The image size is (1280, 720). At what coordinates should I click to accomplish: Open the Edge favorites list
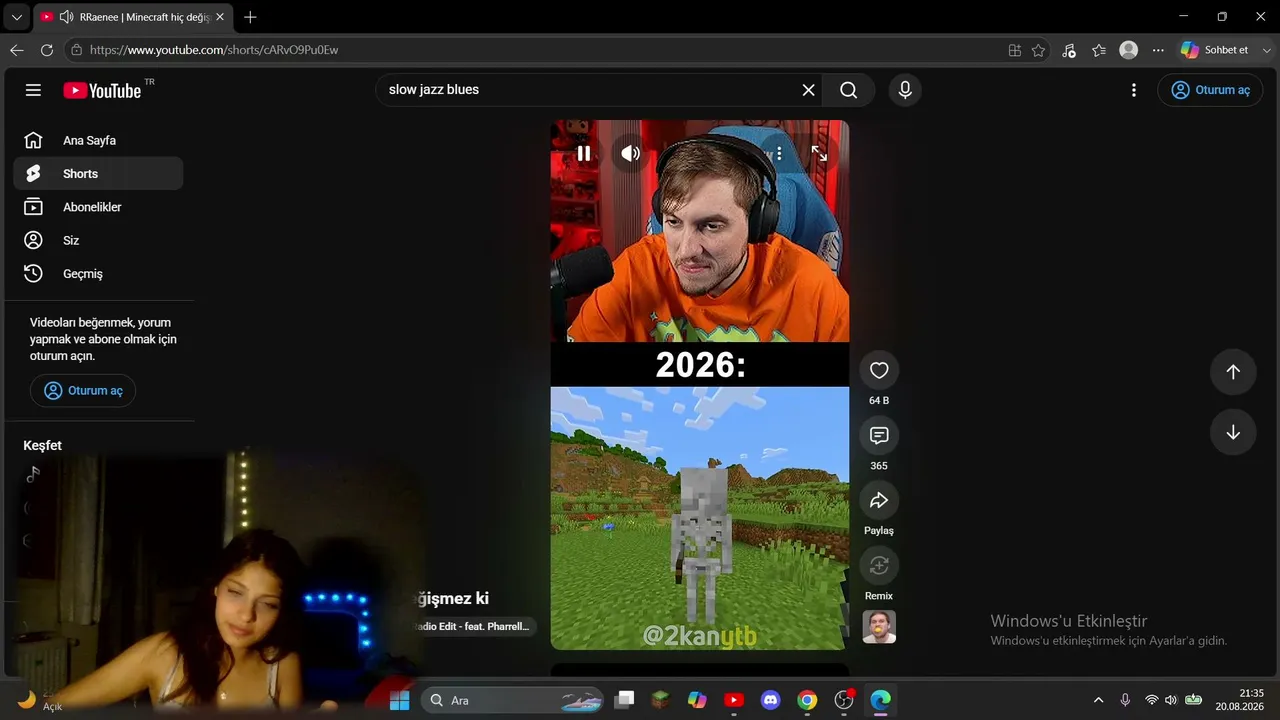(x=1099, y=50)
